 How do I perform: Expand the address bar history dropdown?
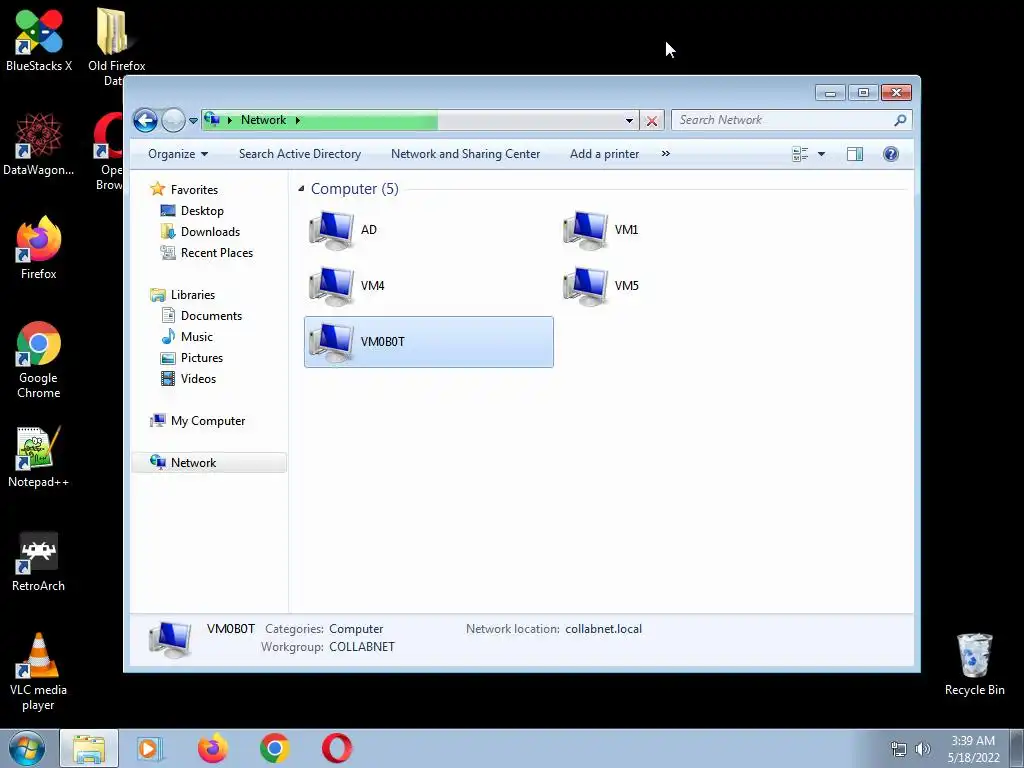pyautogui.click(x=630, y=121)
